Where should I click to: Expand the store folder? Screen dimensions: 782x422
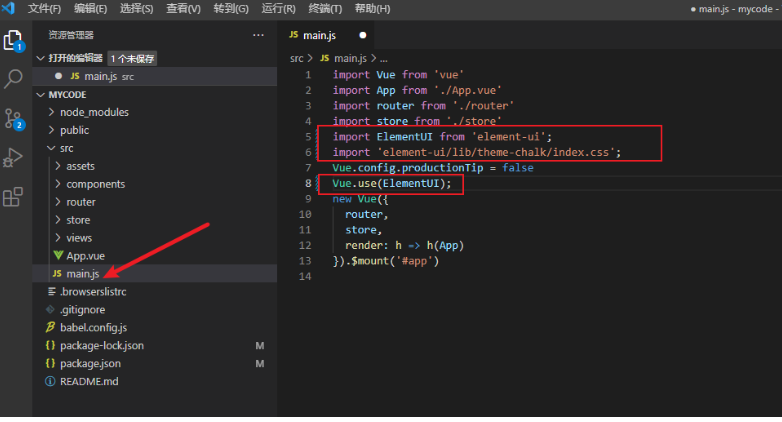pyautogui.click(x=155, y=220)
